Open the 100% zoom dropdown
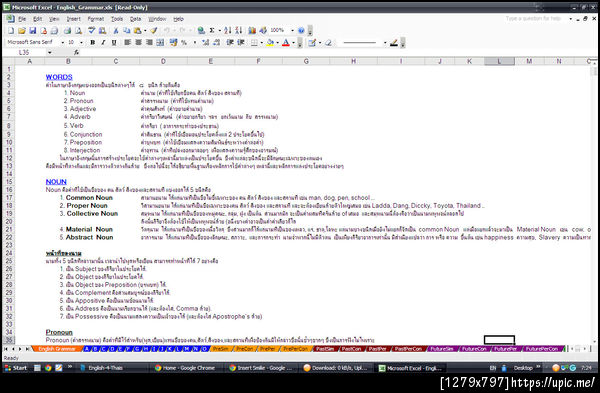Screen dimensions: 600x393 (292, 31)
